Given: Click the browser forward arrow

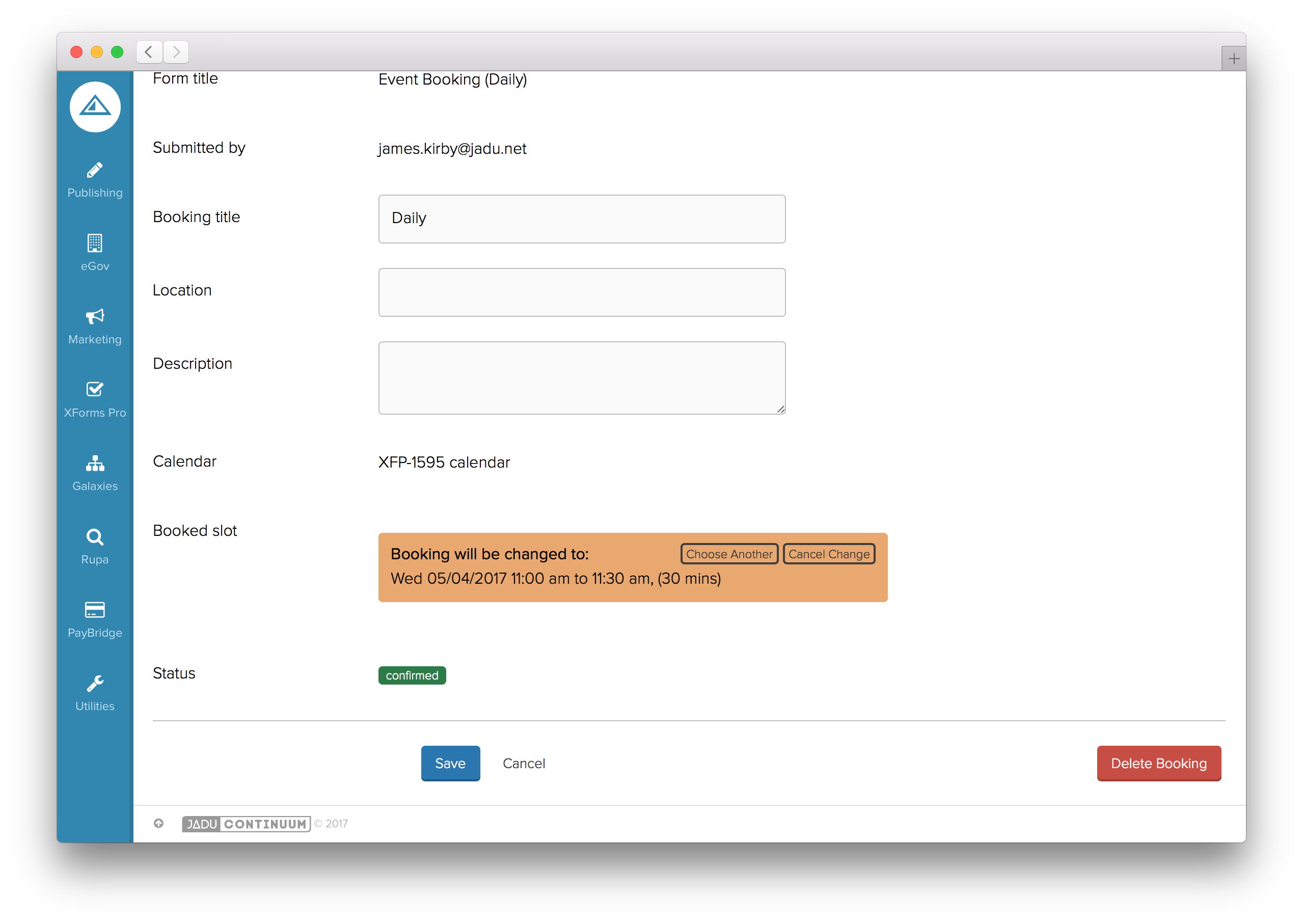Looking at the screenshot, I should (176, 52).
